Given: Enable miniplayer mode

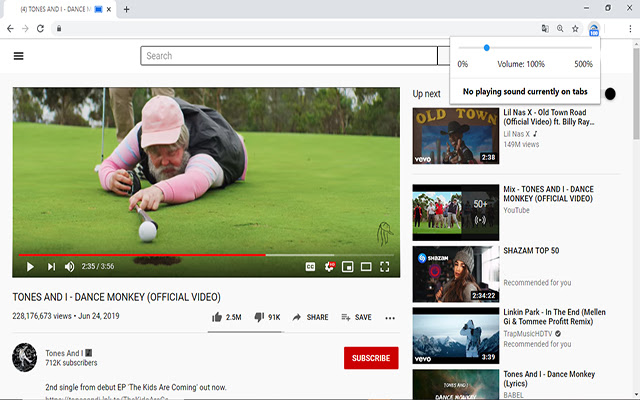Looking at the screenshot, I should [347, 267].
